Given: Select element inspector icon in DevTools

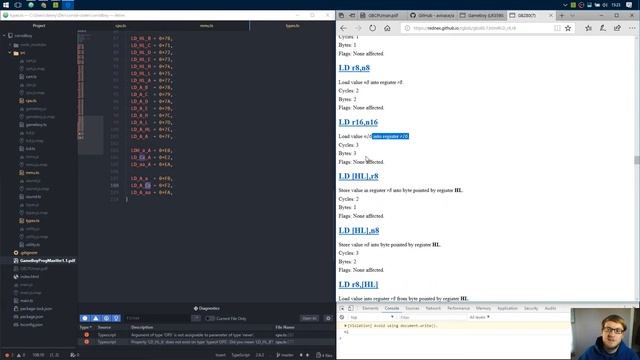Looking at the screenshot, I should 342,309.
